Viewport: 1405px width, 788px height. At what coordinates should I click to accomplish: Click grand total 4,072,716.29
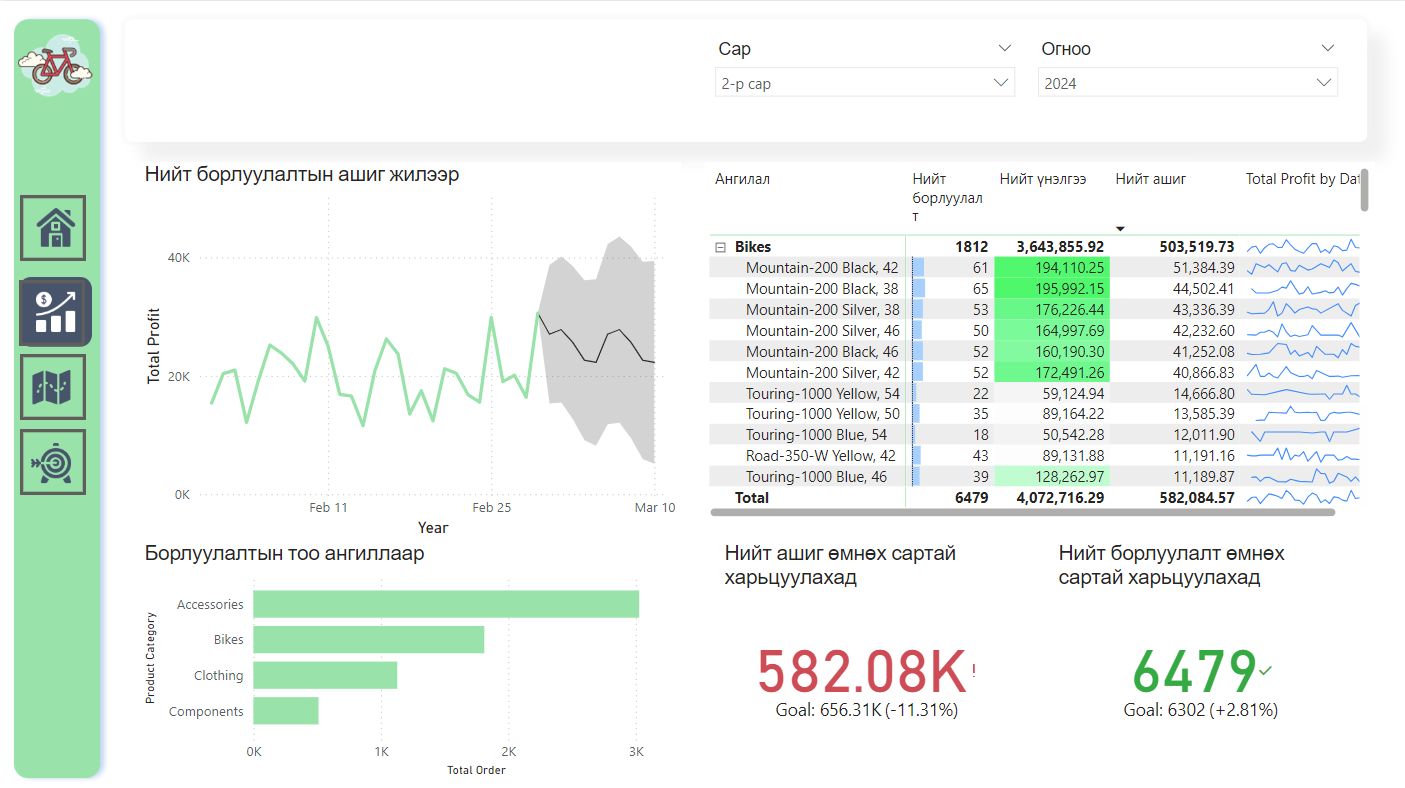pyautogui.click(x=1060, y=497)
